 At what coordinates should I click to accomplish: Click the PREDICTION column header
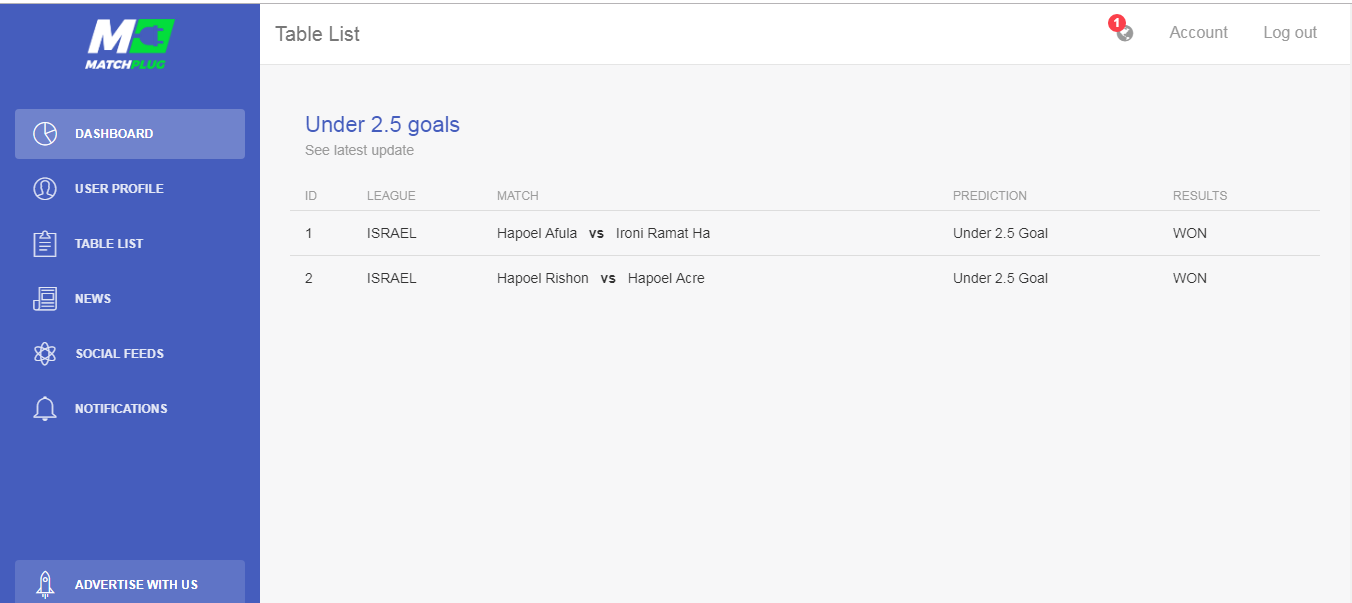coord(989,196)
